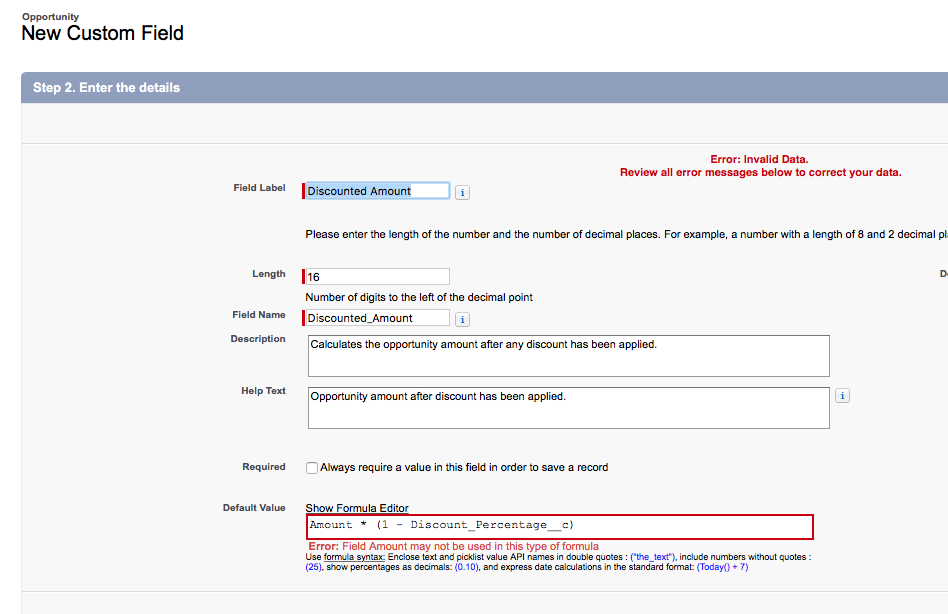The image size is (948, 614).
Task: Click into the Length input field
Action: [x=378, y=277]
